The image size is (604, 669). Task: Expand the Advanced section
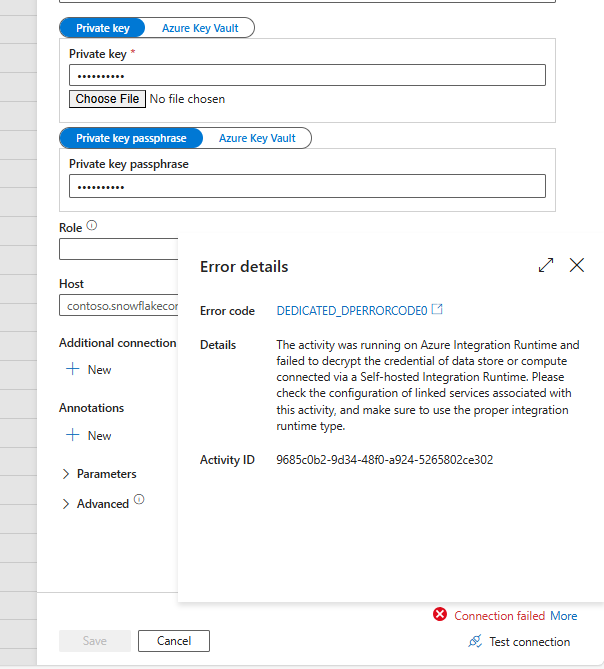click(x=96, y=504)
